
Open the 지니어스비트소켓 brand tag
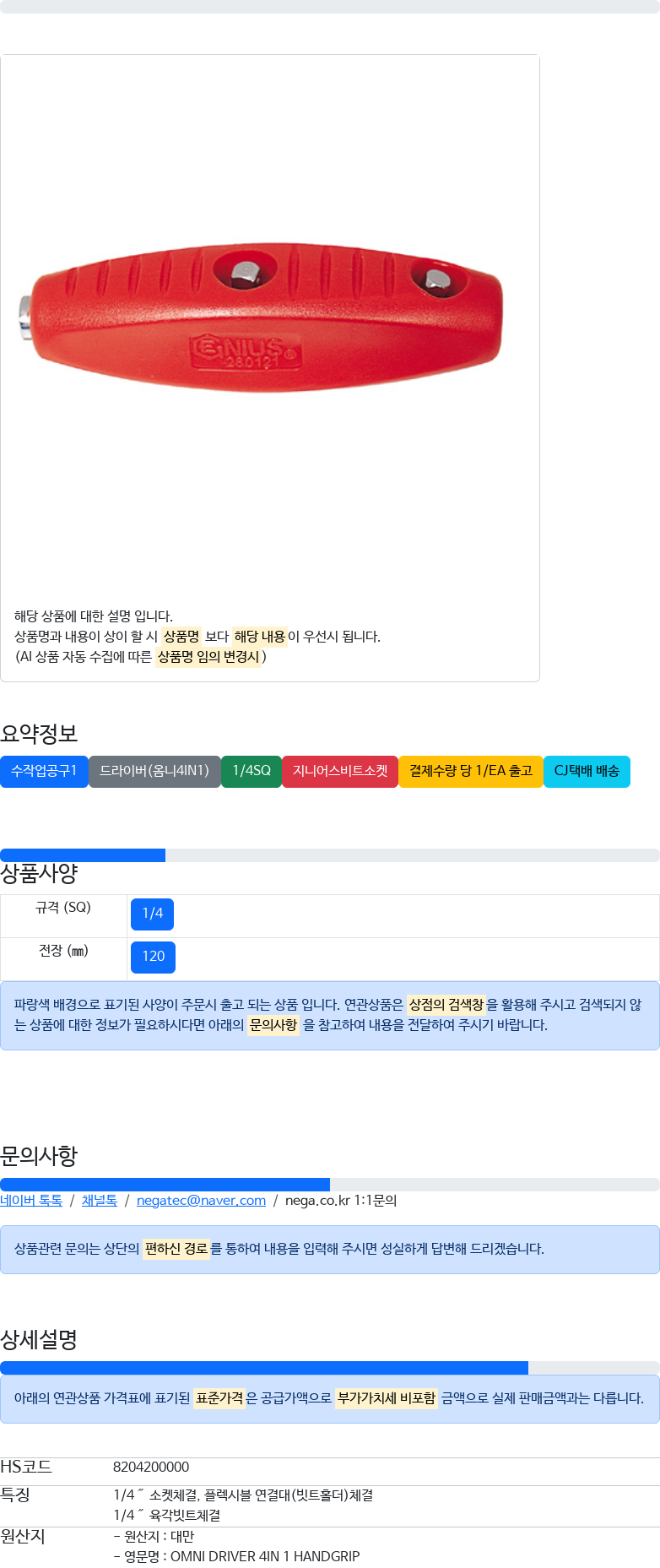[x=340, y=771]
